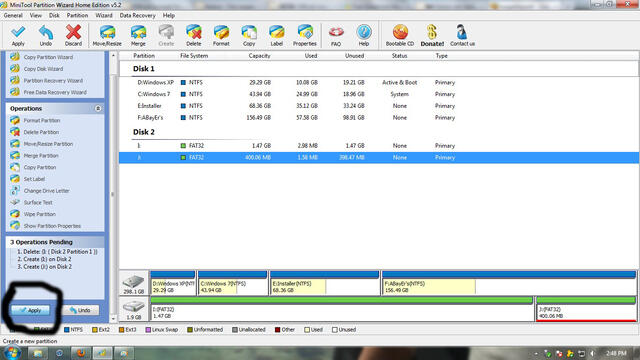Click the Undo toolbar icon
The height and width of the screenshot is (360, 640).
[x=46, y=36]
